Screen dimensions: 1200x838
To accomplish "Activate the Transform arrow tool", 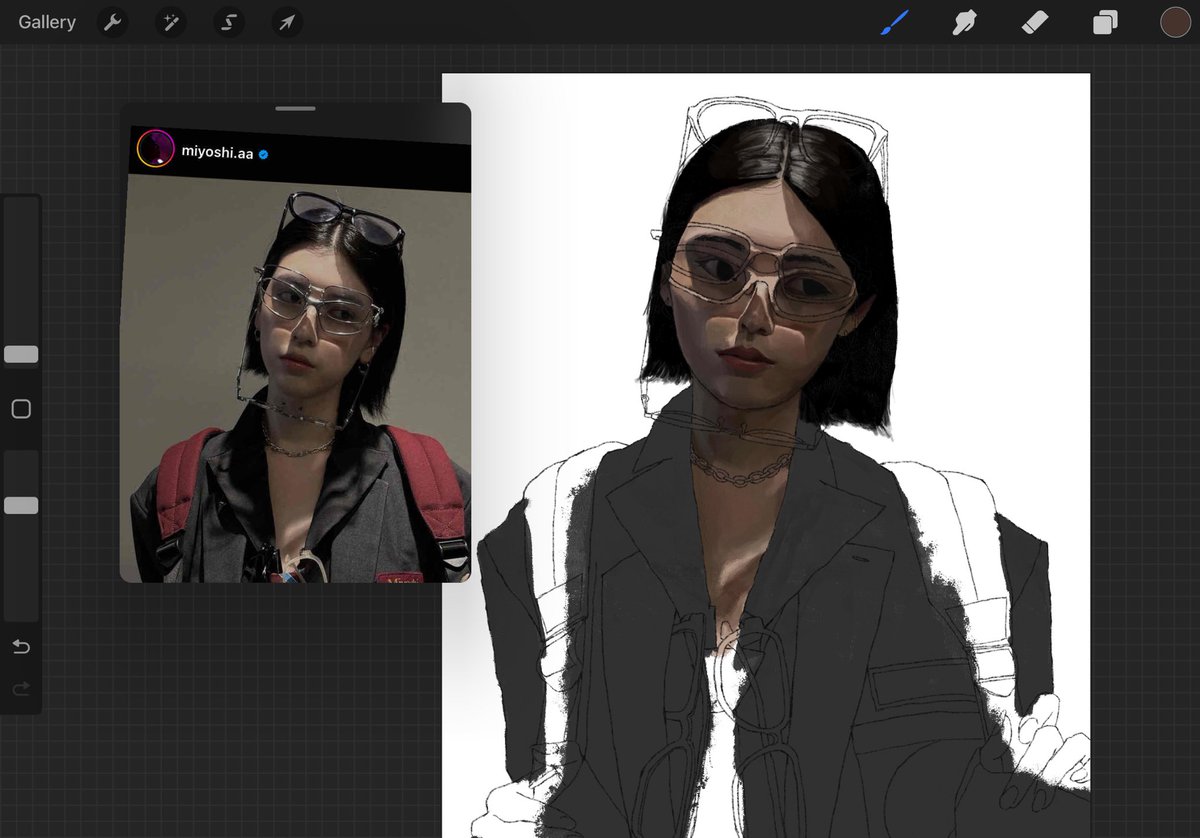I will [287, 22].
